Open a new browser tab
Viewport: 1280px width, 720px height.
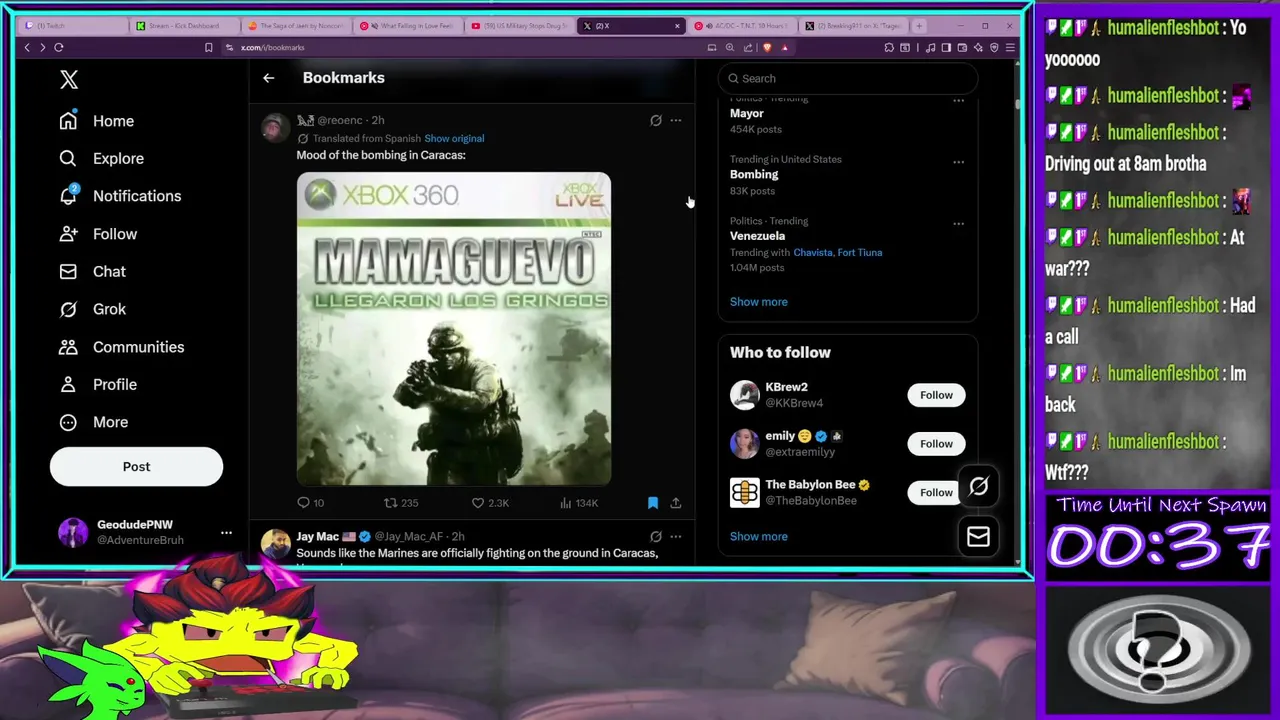tap(919, 26)
